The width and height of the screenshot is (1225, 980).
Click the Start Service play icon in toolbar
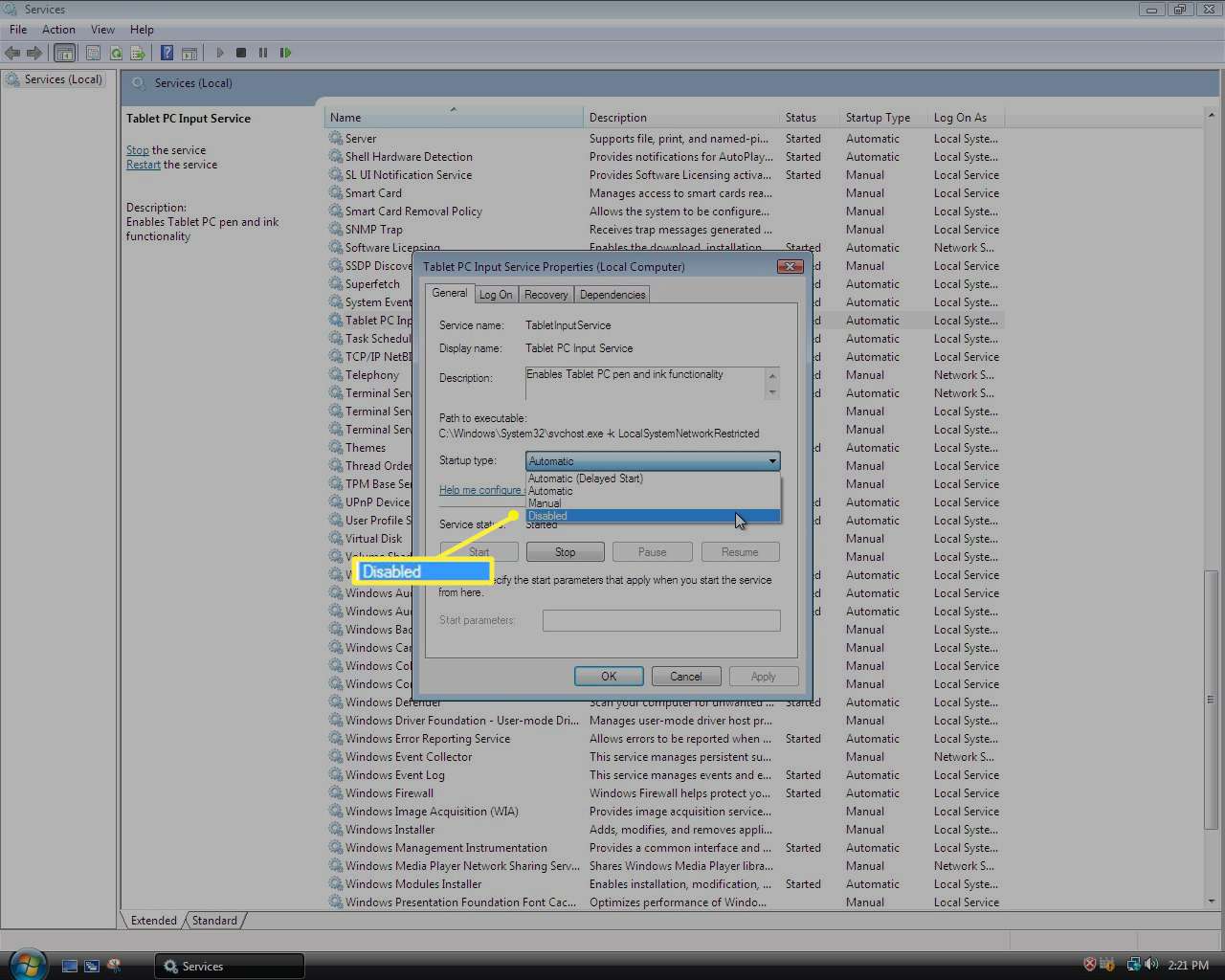tap(220, 53)
